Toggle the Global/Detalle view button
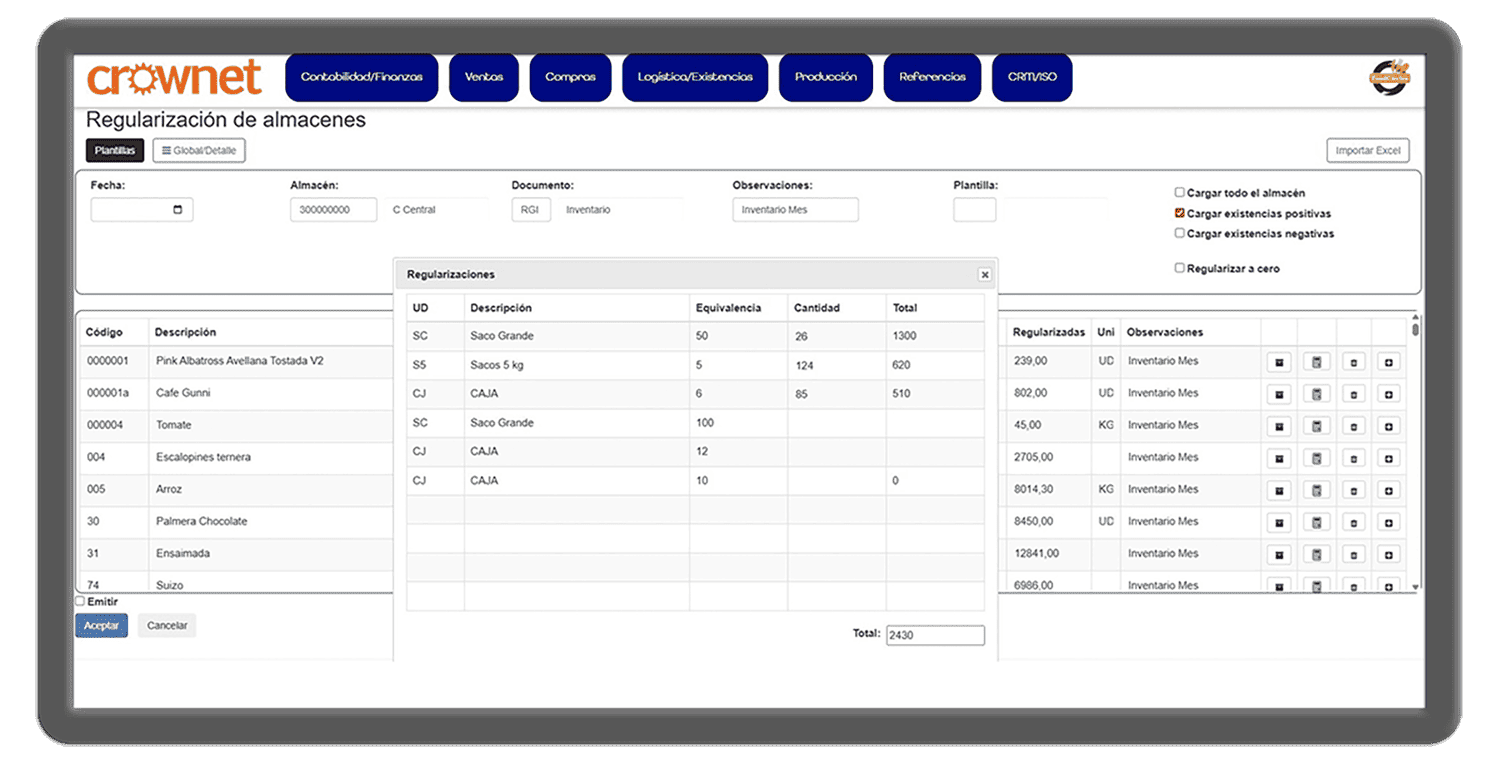The image size is (1500, 763). 199,151
